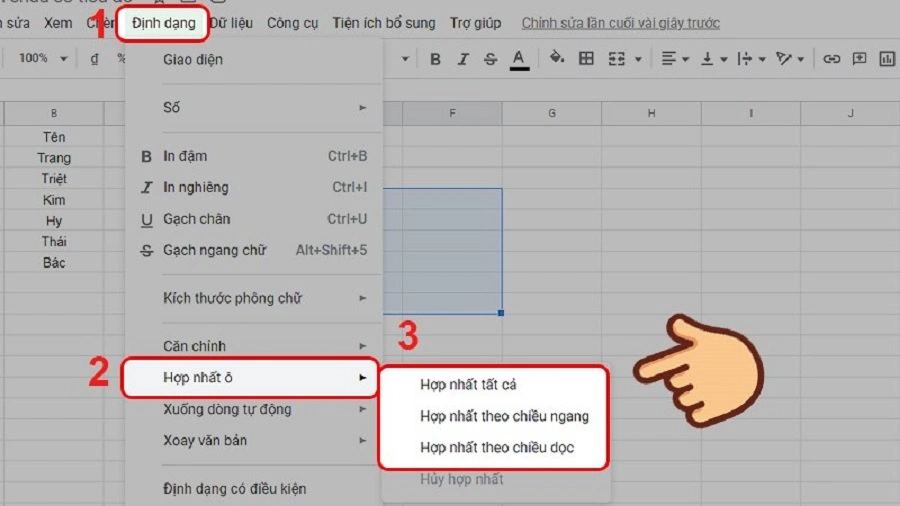Click the cell containing Hy
Screen dimensions: 900x506
54,221
